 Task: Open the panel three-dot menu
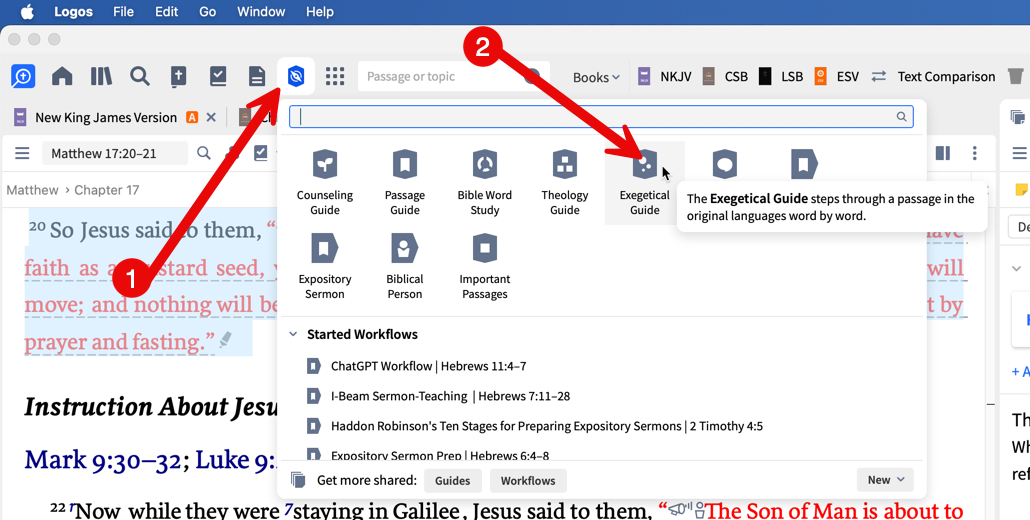click(975, 154)
